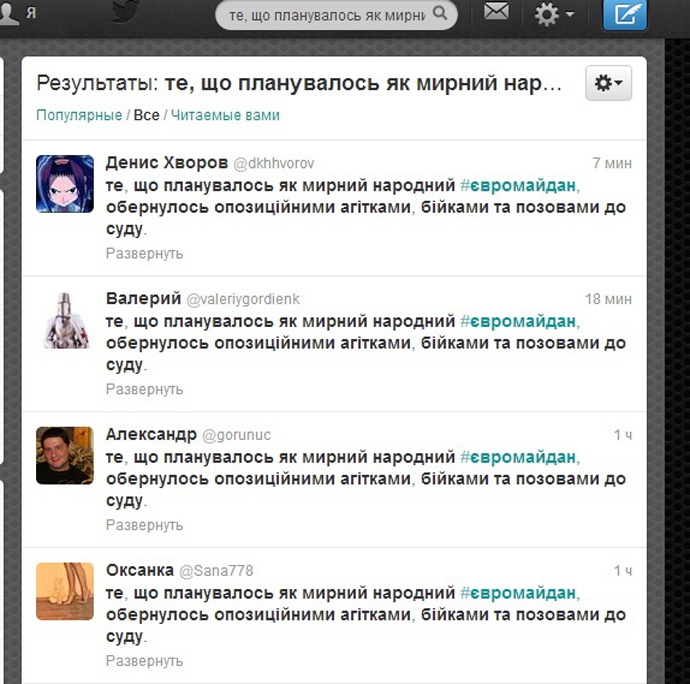Open the search results gear dropdown

(609, 83)
